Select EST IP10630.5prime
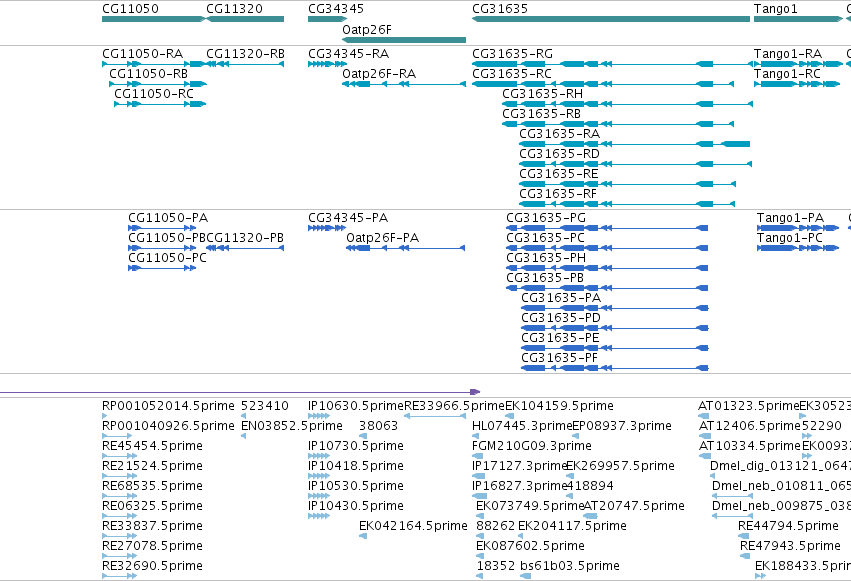This screenshot has width=851, height=581. [x=319, y=417]
